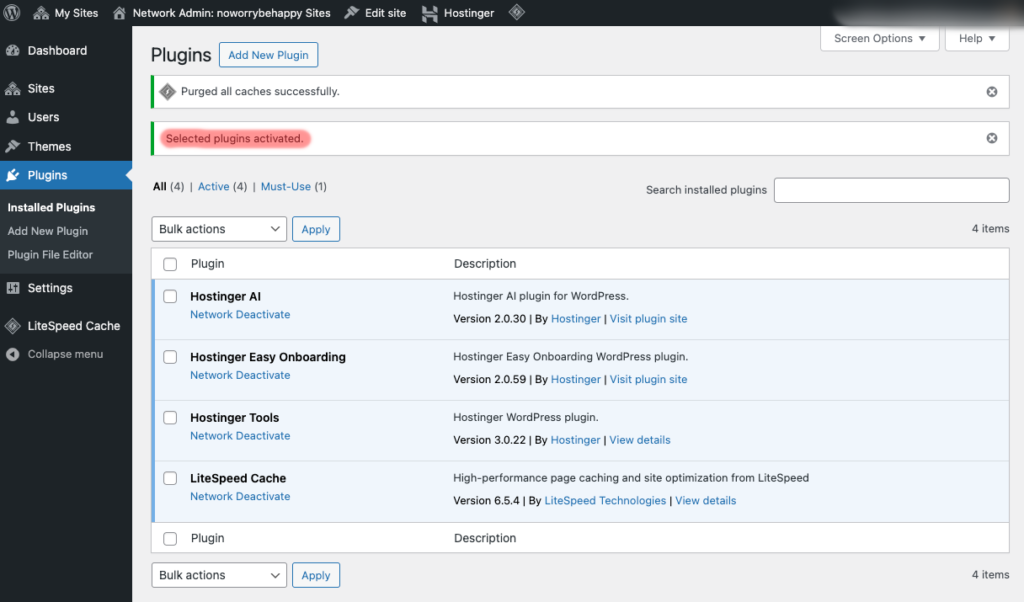Network Deactivate Hostinger Easy Onboarding
This screenshot has height=602, width=1024.
coord(240,375)
